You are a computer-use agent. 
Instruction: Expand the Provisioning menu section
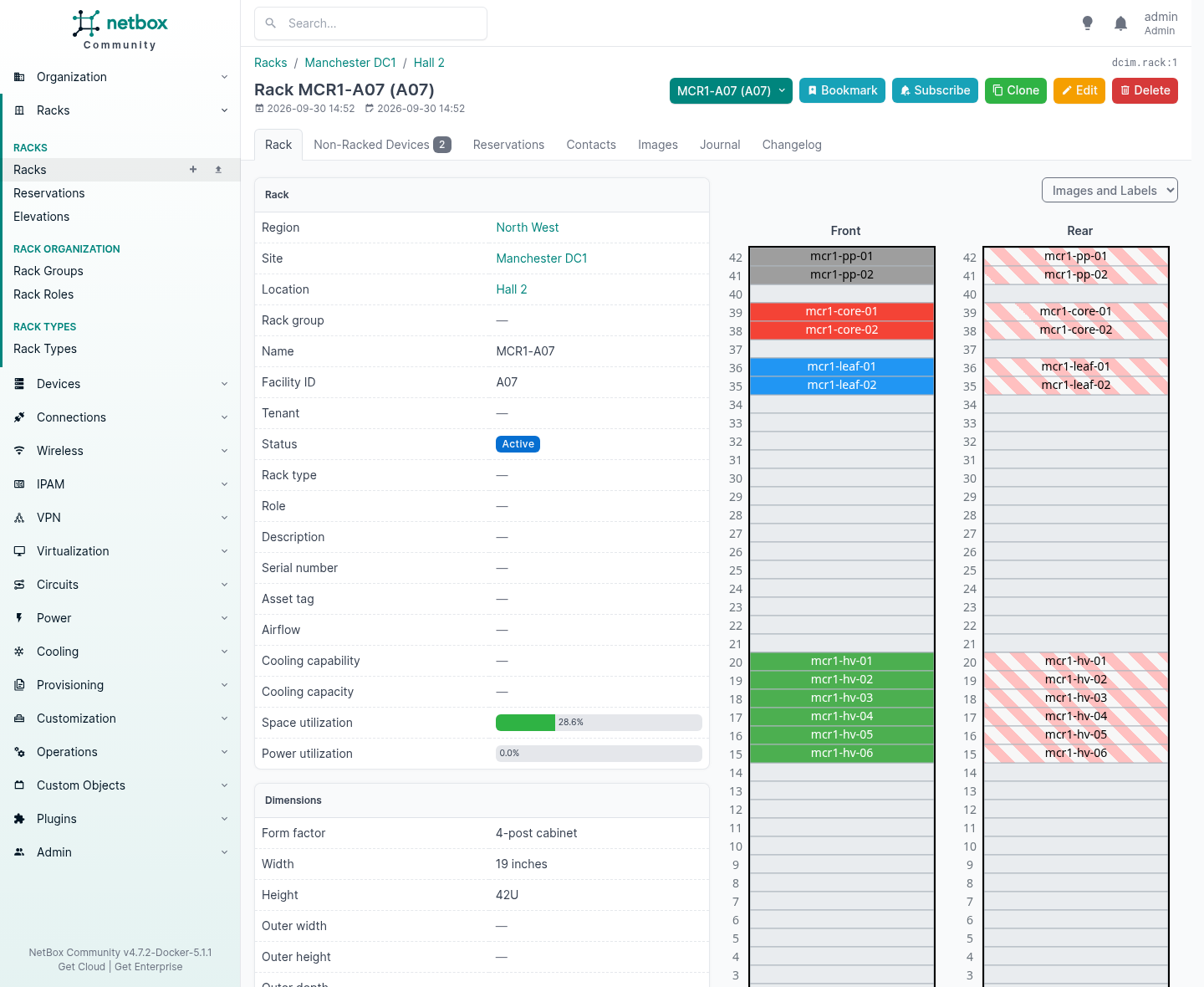point(120,685)
